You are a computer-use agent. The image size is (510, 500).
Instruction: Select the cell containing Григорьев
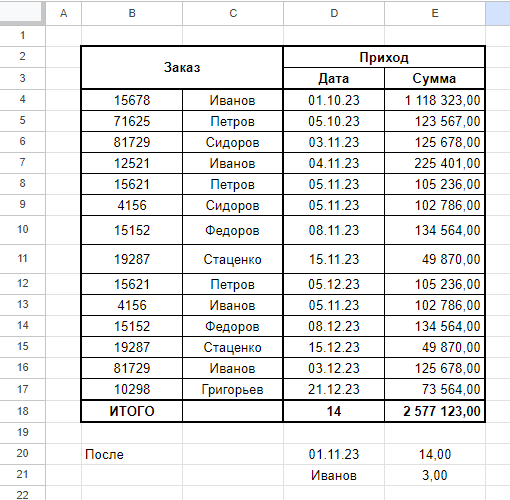(233, 389)
